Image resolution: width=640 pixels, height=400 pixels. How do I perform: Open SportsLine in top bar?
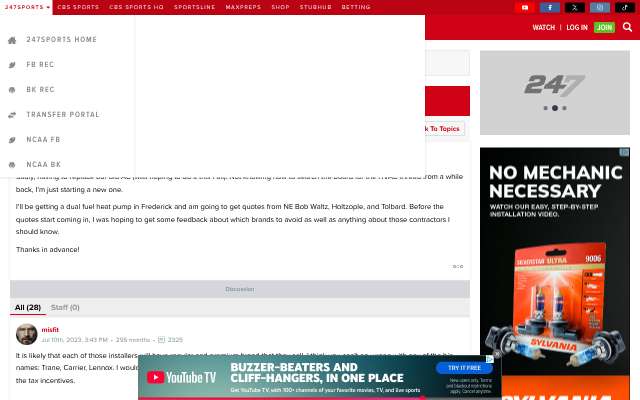(x=194, y=7)
